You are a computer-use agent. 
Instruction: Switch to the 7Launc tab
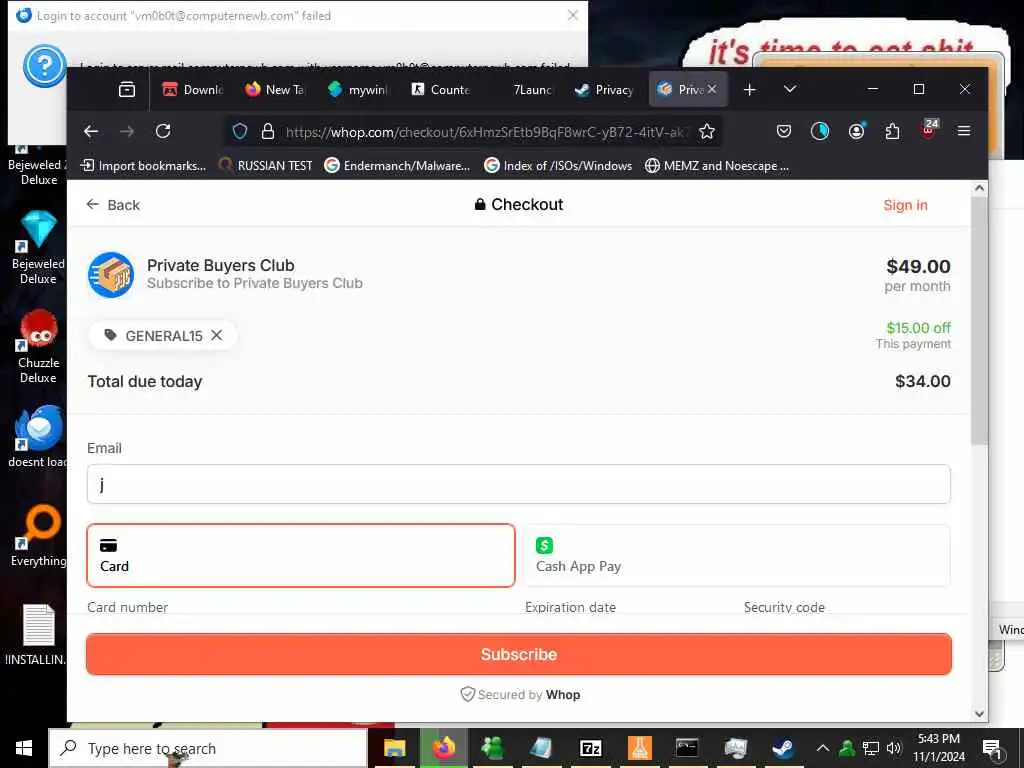pyautogui.click(x=522, y=89)
